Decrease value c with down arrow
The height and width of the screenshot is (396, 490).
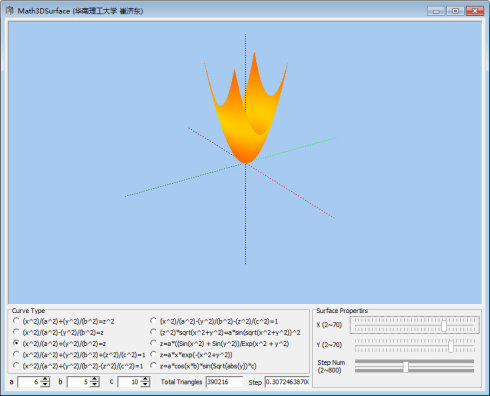tap(145, 384)
